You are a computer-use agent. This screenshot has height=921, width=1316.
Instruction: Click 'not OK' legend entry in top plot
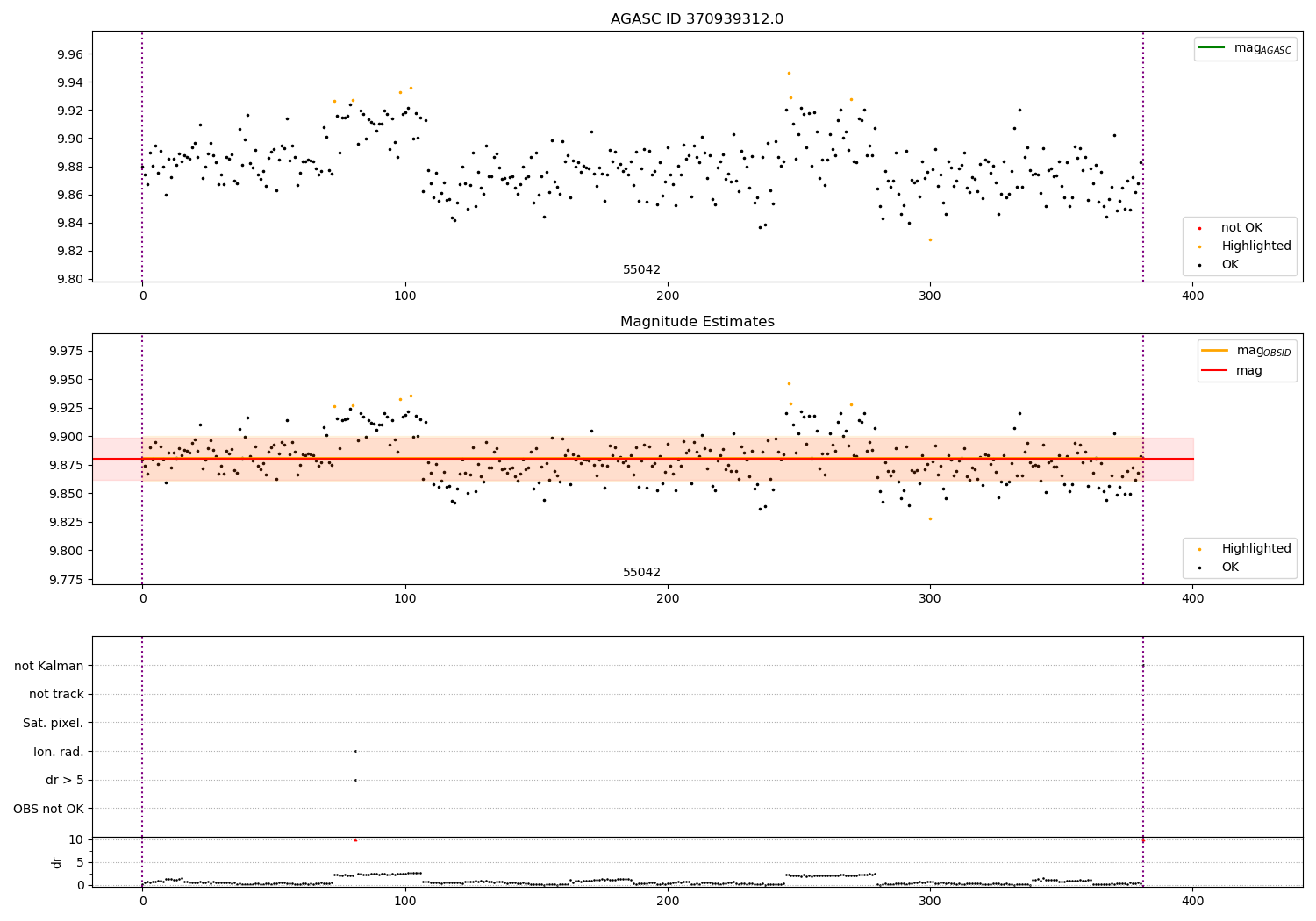coord(1241,228)
